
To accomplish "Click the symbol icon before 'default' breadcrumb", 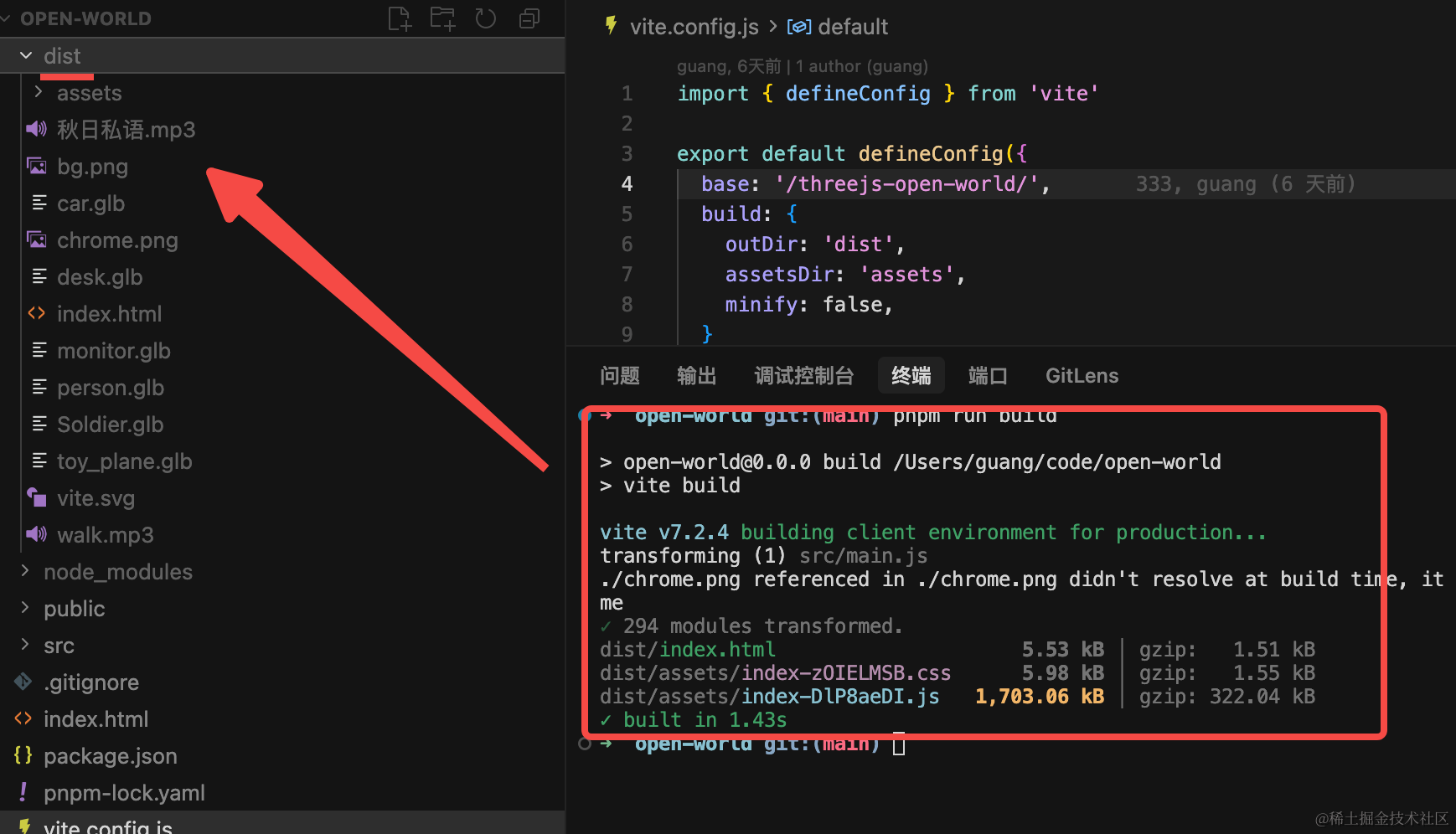I will 799,27.
